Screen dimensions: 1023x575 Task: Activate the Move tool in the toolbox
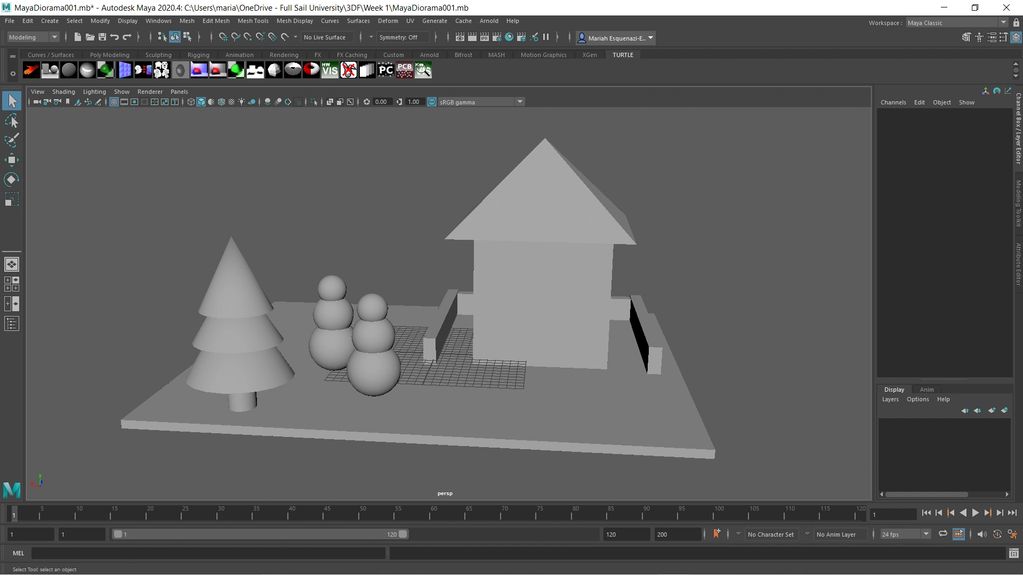click(x=11, y=160)
